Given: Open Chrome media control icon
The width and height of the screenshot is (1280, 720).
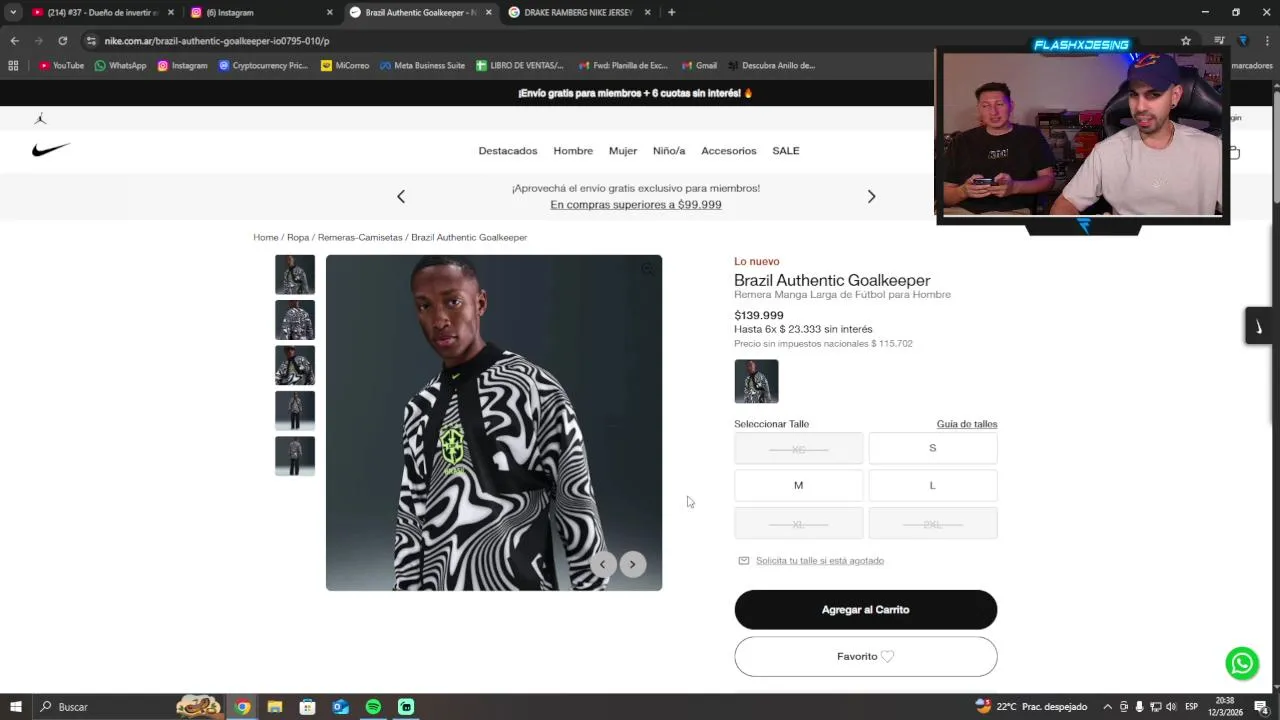Looking at the screenshot, I should [1219, 41].
